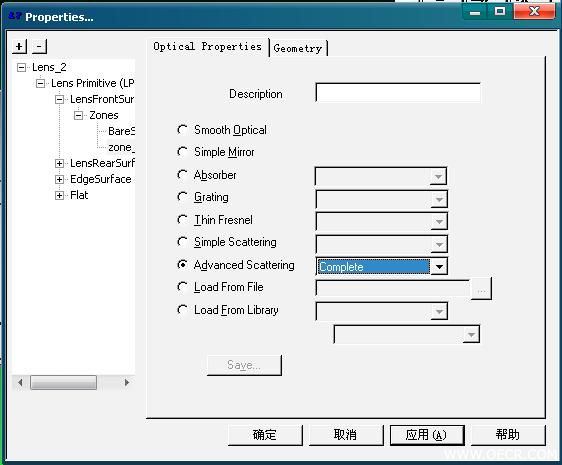
Task: Open the Advanced Scattering Complete dropdown
Action: (x=439, y=266)
